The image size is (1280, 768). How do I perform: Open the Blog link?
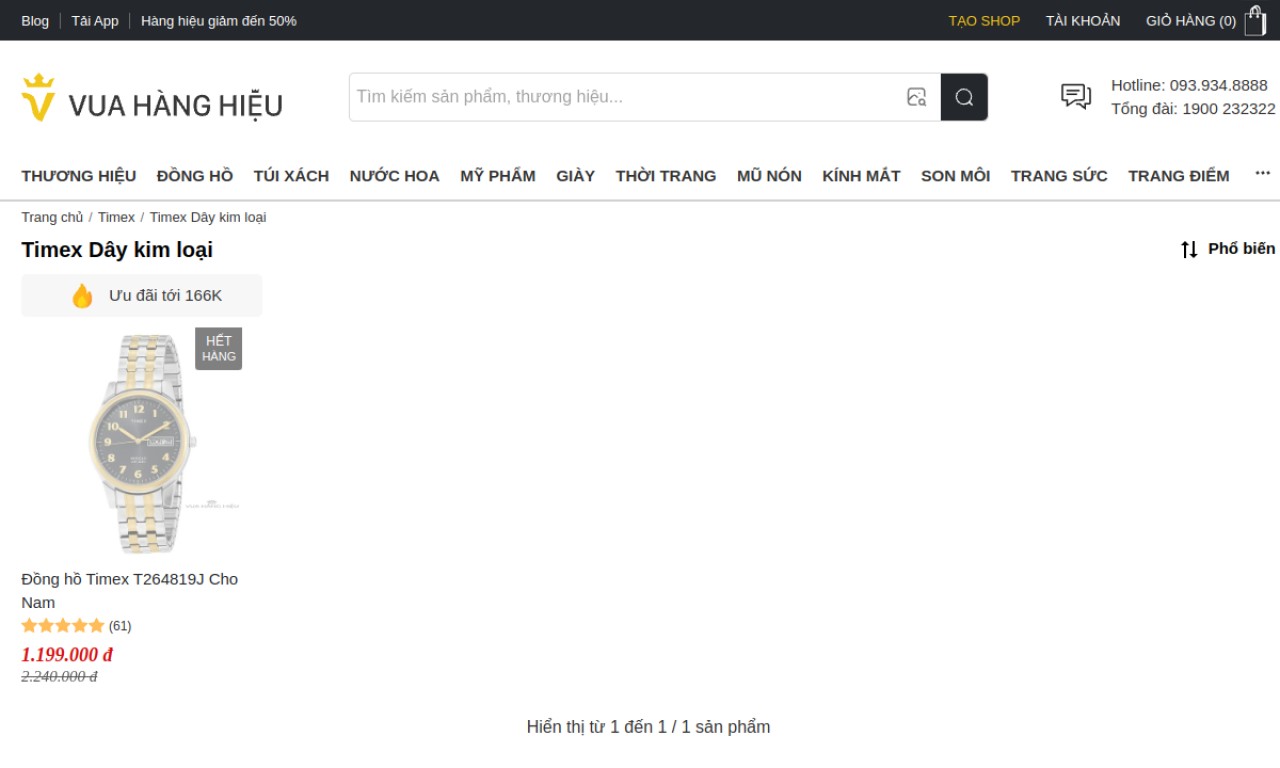[35, 20]
